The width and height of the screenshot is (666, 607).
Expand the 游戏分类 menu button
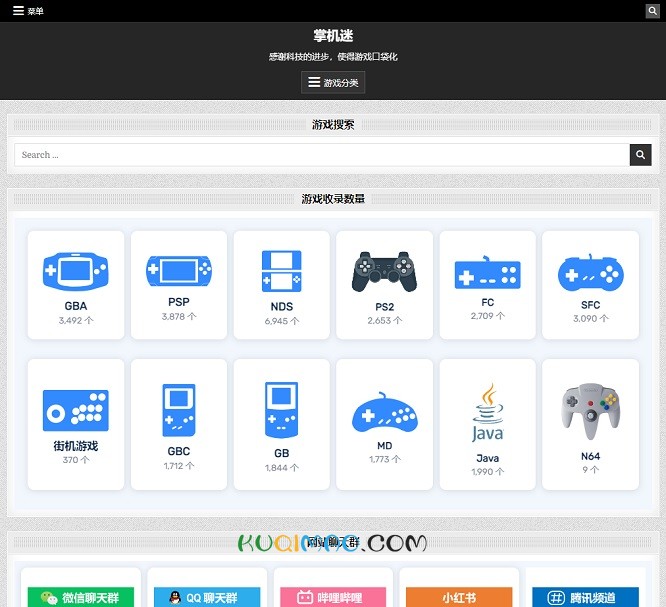[333, 82]
